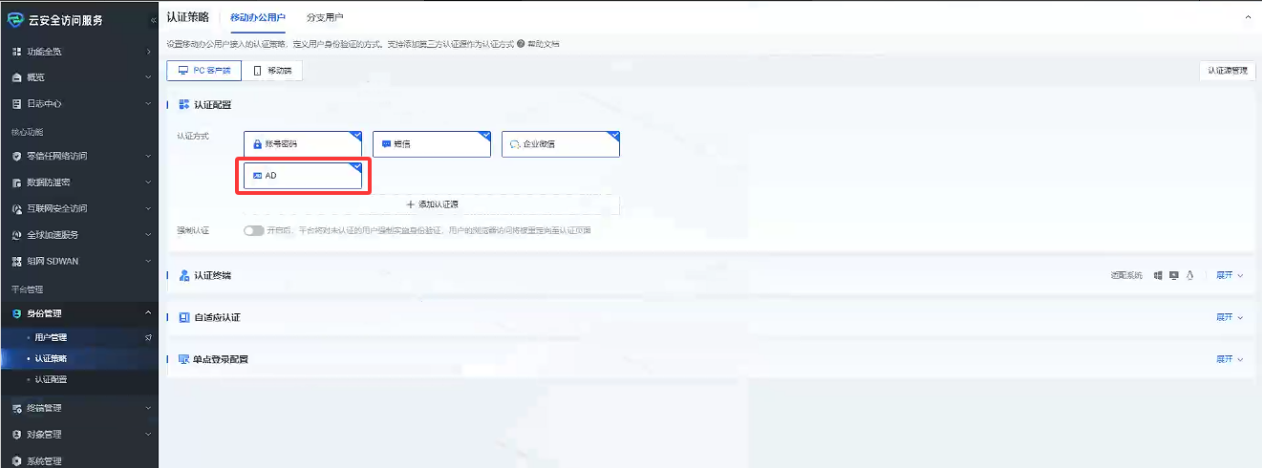This screenshot has width=1262, height=468.
Task: Expand the 零信任网络访问 menu chevron
Action: pos(148,156)
